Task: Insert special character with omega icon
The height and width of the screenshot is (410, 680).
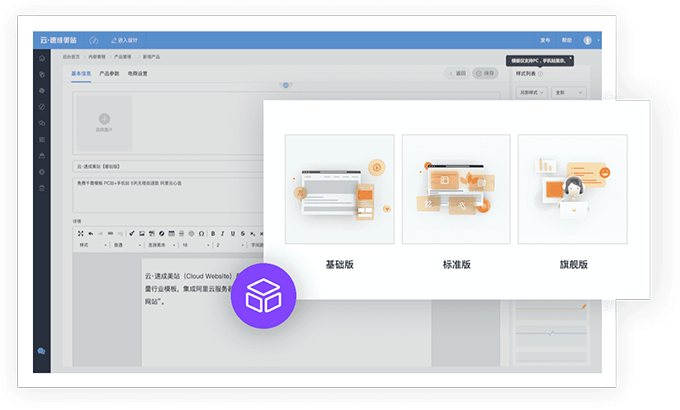Action: (202, 234)
